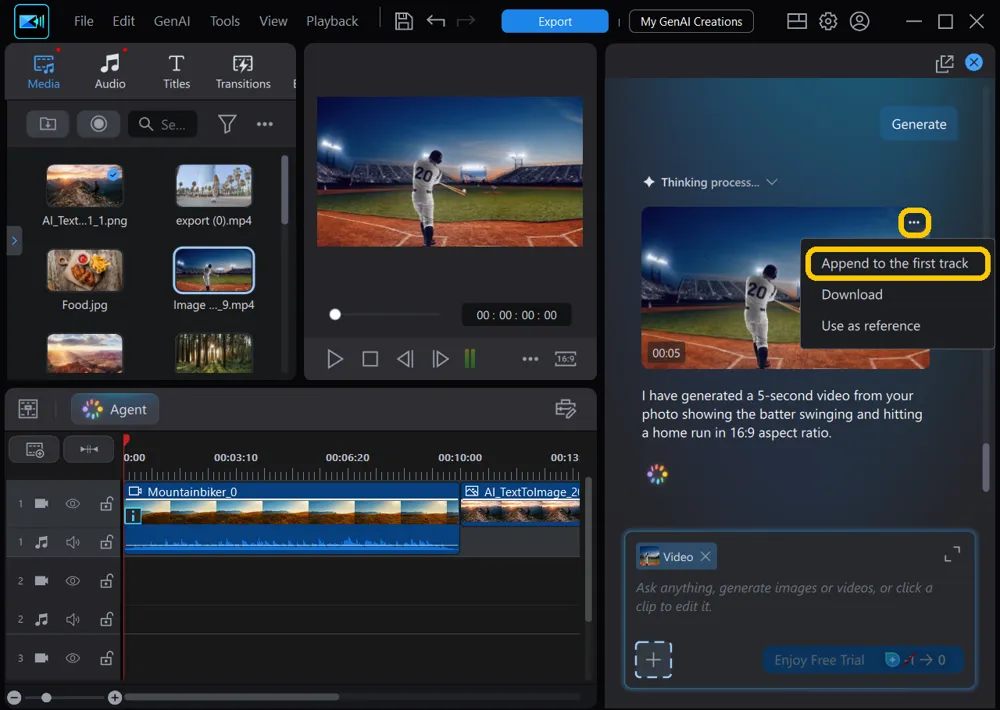Viewport: 1000px width, 710px height.
Task: Click the Agent button above timeline
Action: point(115,410)
